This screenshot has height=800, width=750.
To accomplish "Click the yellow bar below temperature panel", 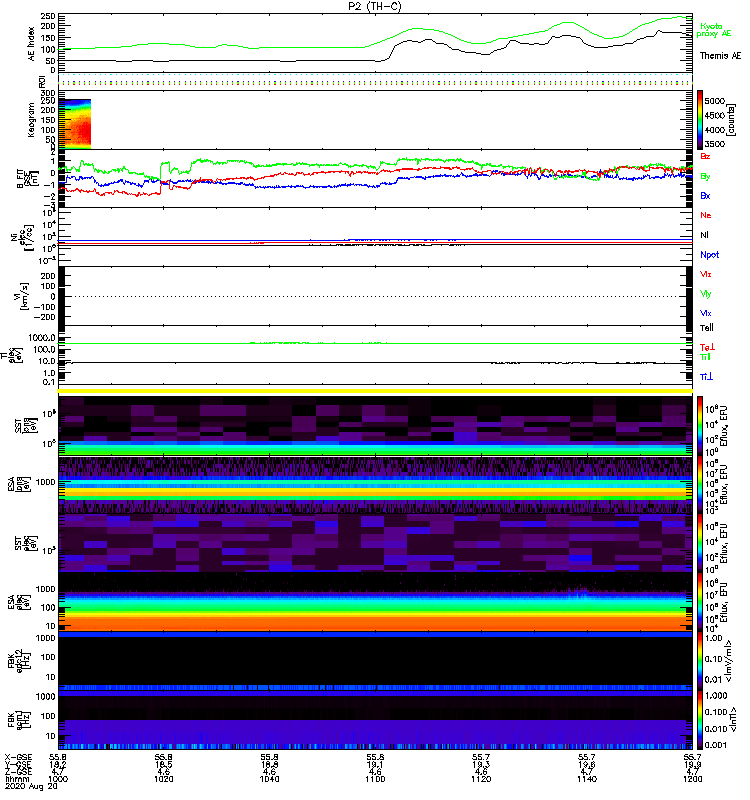I will (x=374, y=391).
